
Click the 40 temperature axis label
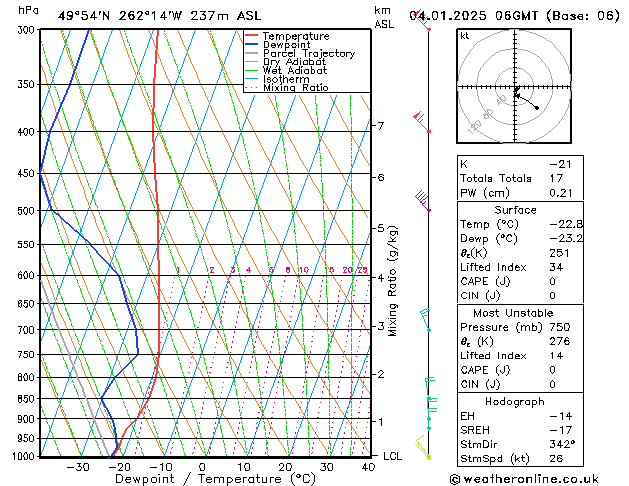pyautogui.click(x=368, y=468)
